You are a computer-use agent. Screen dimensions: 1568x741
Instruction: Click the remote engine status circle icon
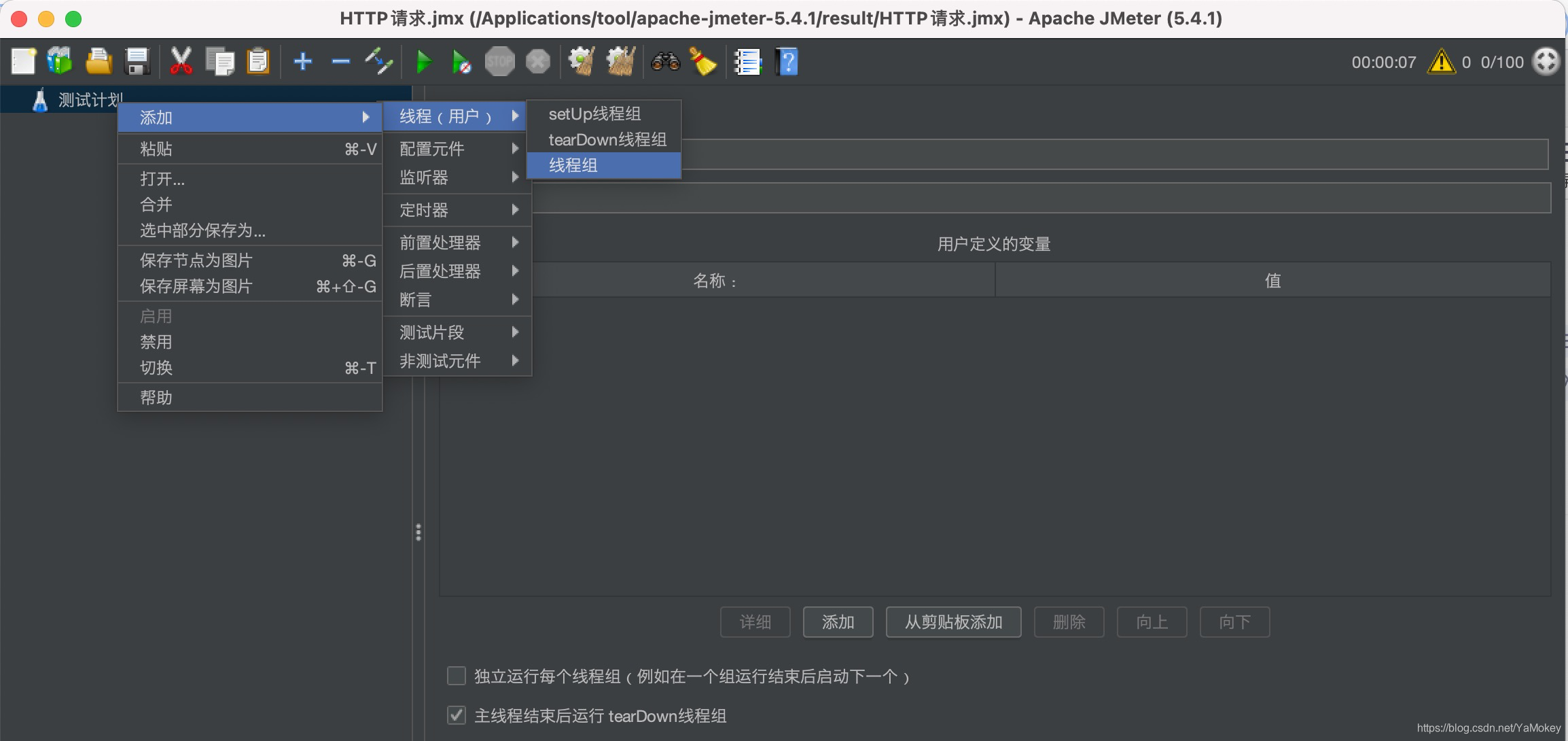(1546, 62)
